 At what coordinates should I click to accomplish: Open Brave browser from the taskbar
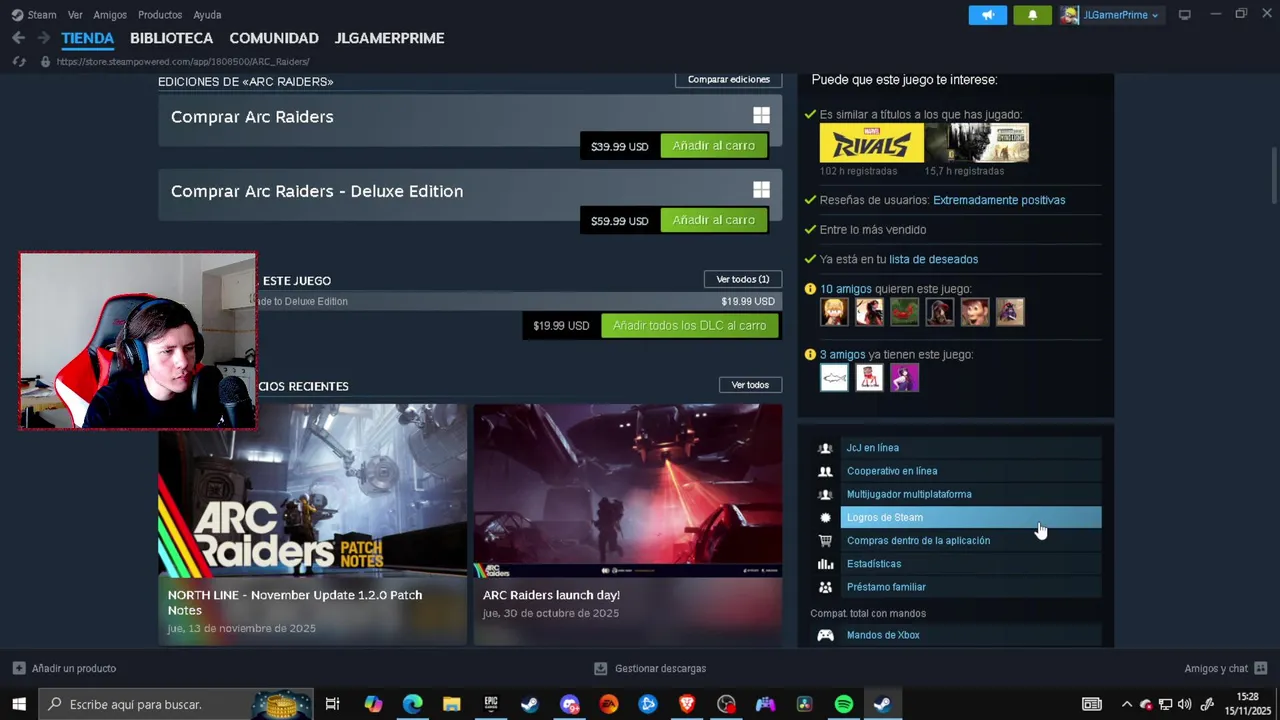(x=687, y=704)
